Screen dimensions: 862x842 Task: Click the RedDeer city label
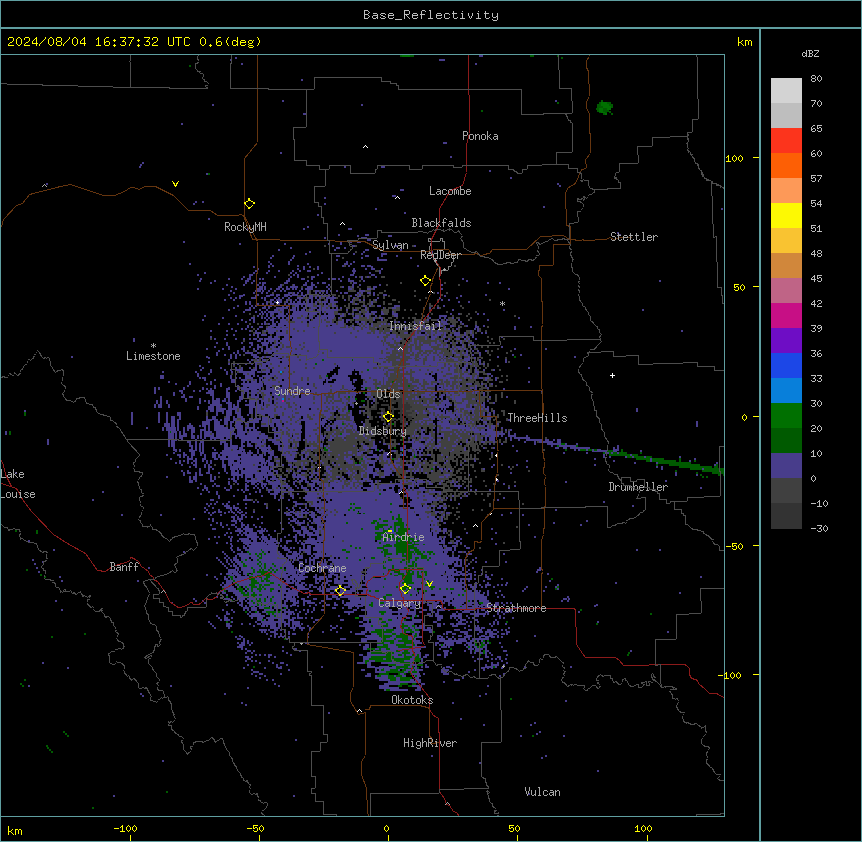click(x=440, y=255)
